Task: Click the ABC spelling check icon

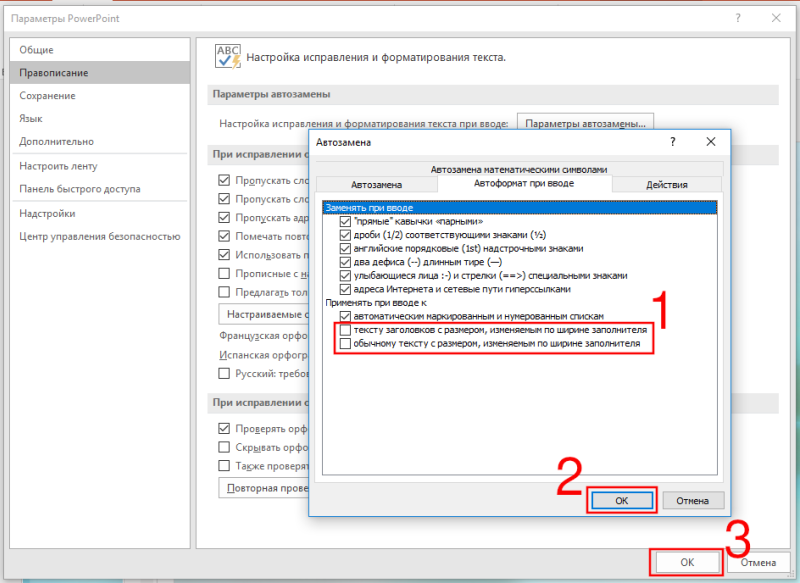Action: click(228, 57)
